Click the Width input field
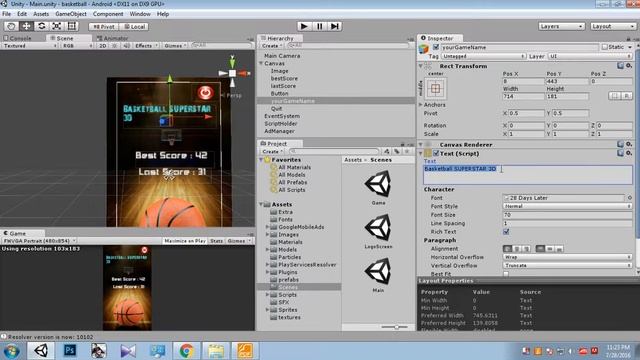Screen dimensions: 640x360 click(524, 96)
